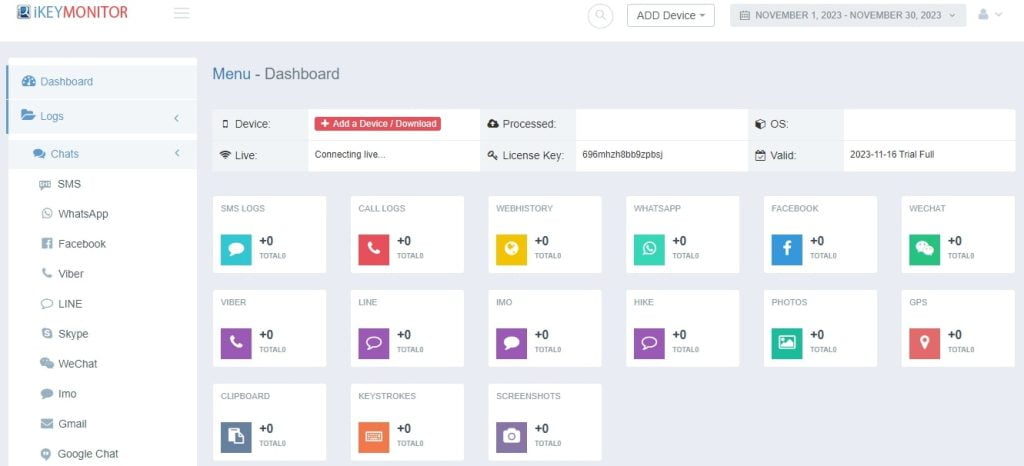Click the IMO purple bubble tile icon
1024x466 pixels.
pos(511,343)
